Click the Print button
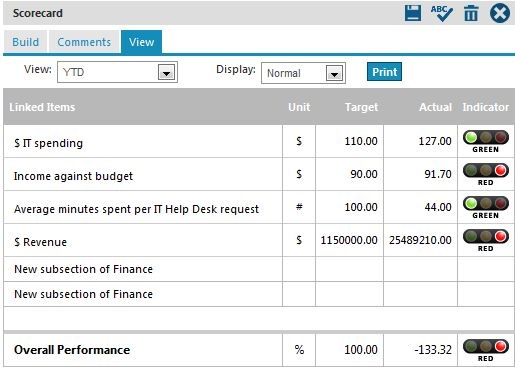Screen dimensions: 515x367 384,72
